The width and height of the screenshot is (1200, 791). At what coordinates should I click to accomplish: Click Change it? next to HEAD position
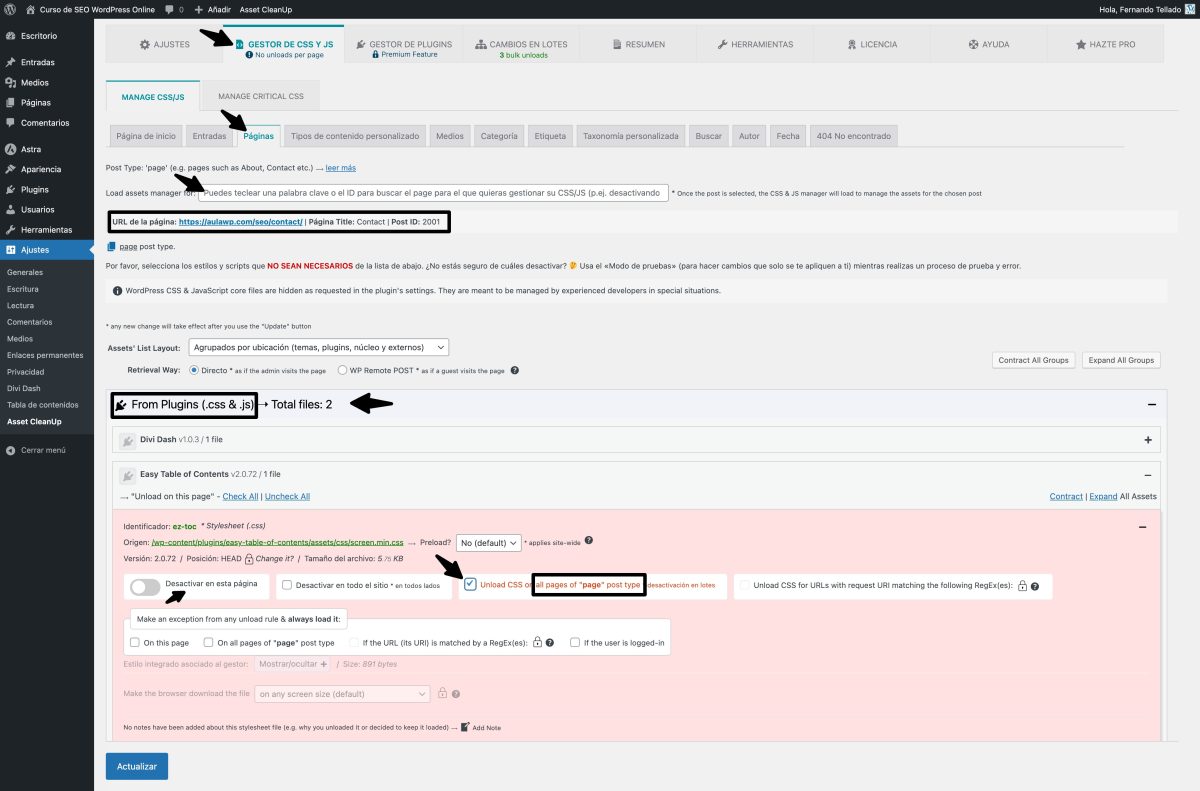point(275,558)
